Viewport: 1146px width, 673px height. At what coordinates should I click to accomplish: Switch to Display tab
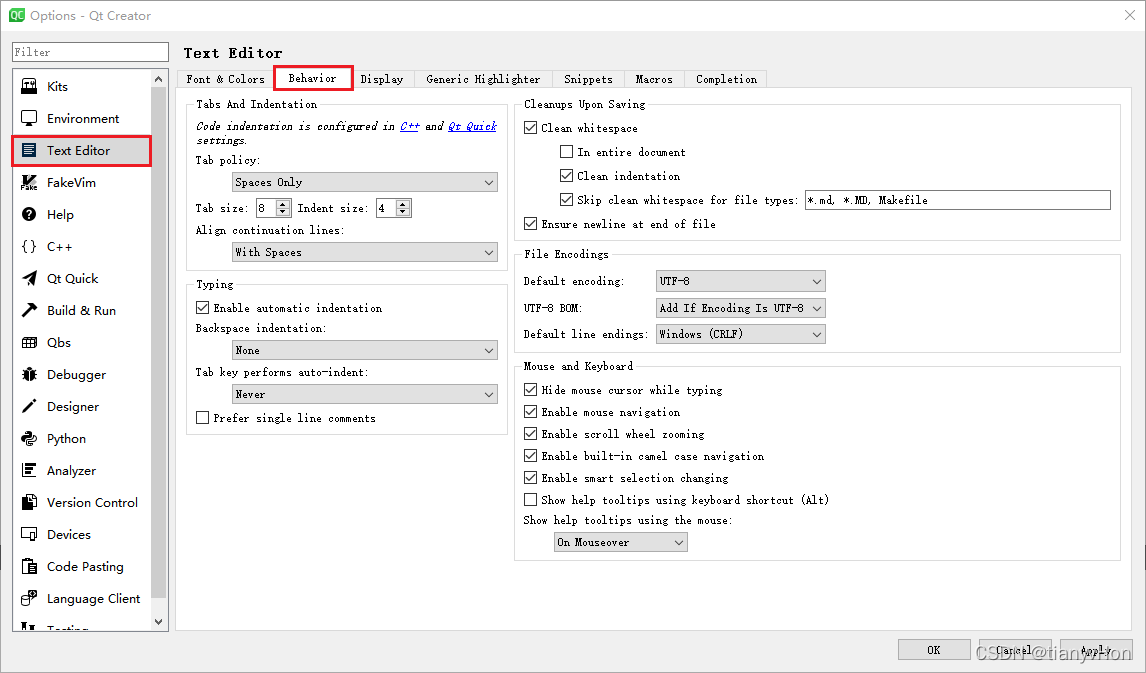coord(382,79)
